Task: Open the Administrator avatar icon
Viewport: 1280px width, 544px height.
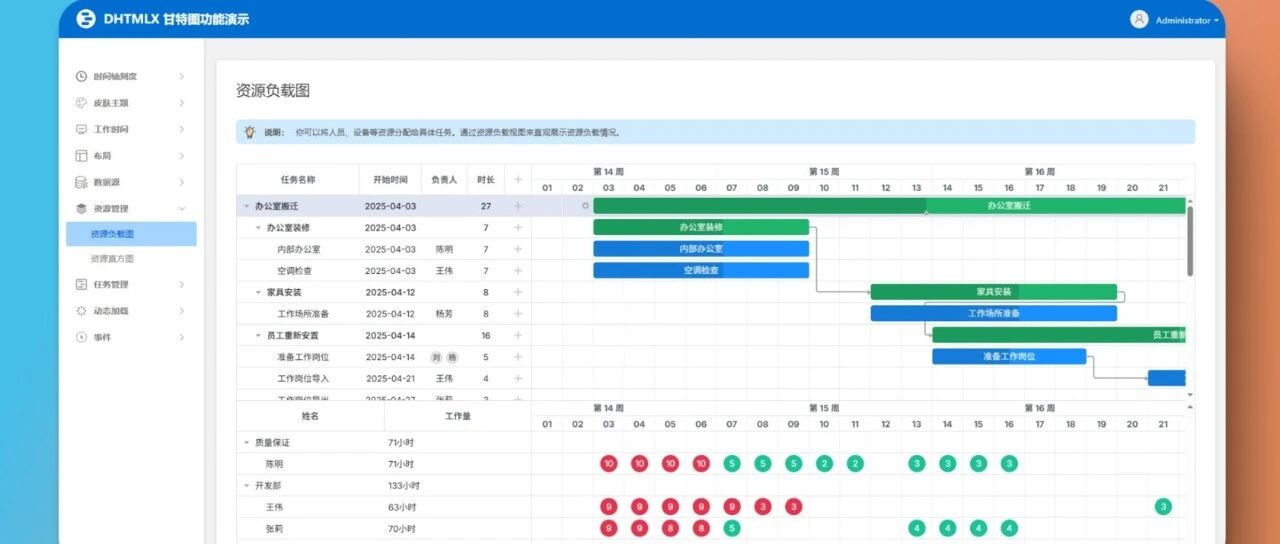Action: [1139, 19]
